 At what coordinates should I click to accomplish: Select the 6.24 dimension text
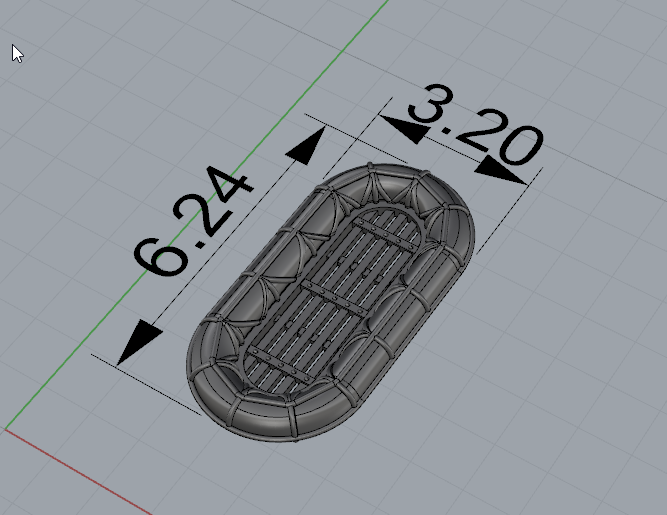point(194,221)
